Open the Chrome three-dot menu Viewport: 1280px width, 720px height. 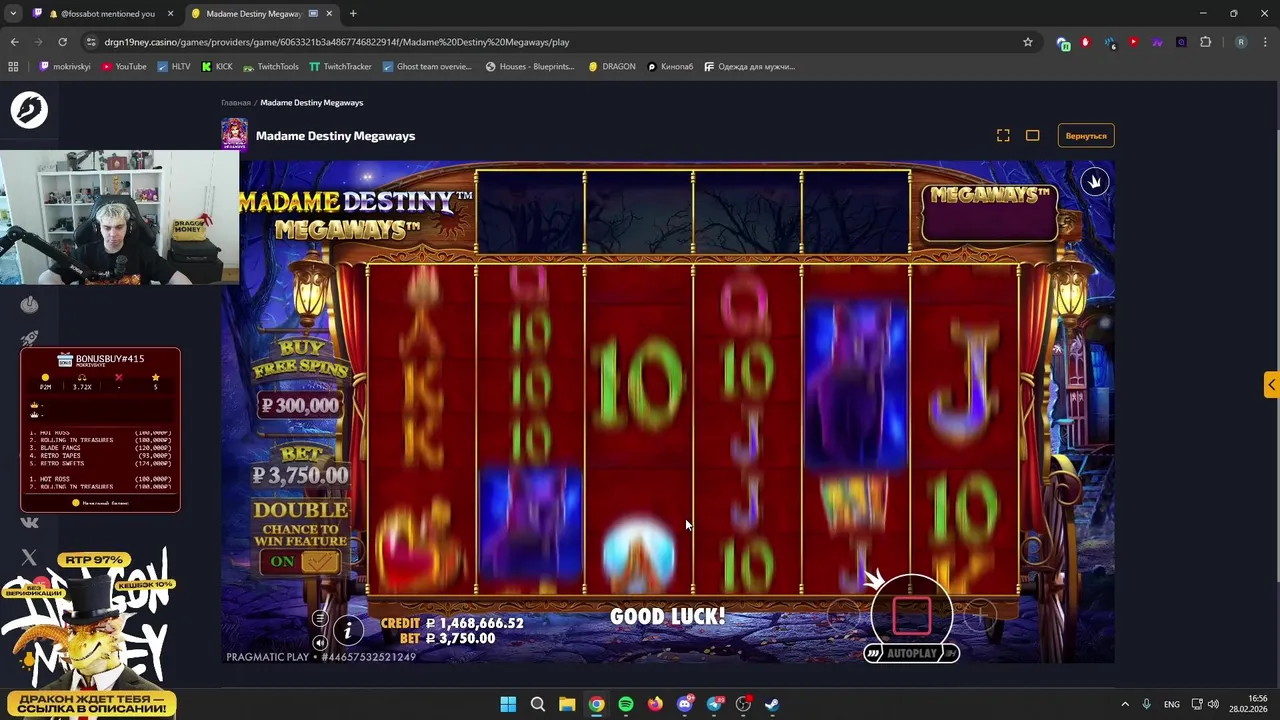click(x=1265, y=42)
